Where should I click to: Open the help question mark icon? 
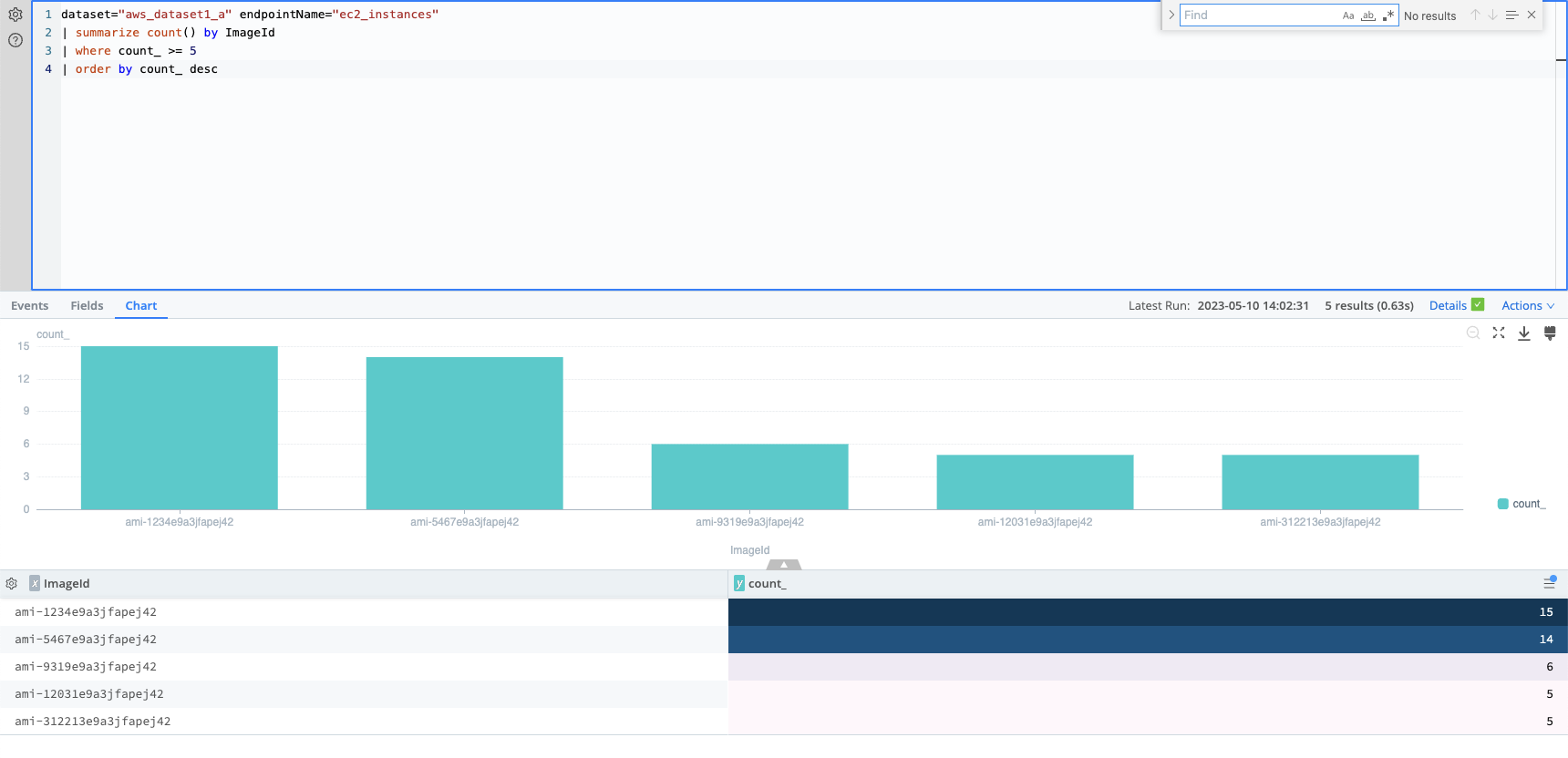(15, 40)
